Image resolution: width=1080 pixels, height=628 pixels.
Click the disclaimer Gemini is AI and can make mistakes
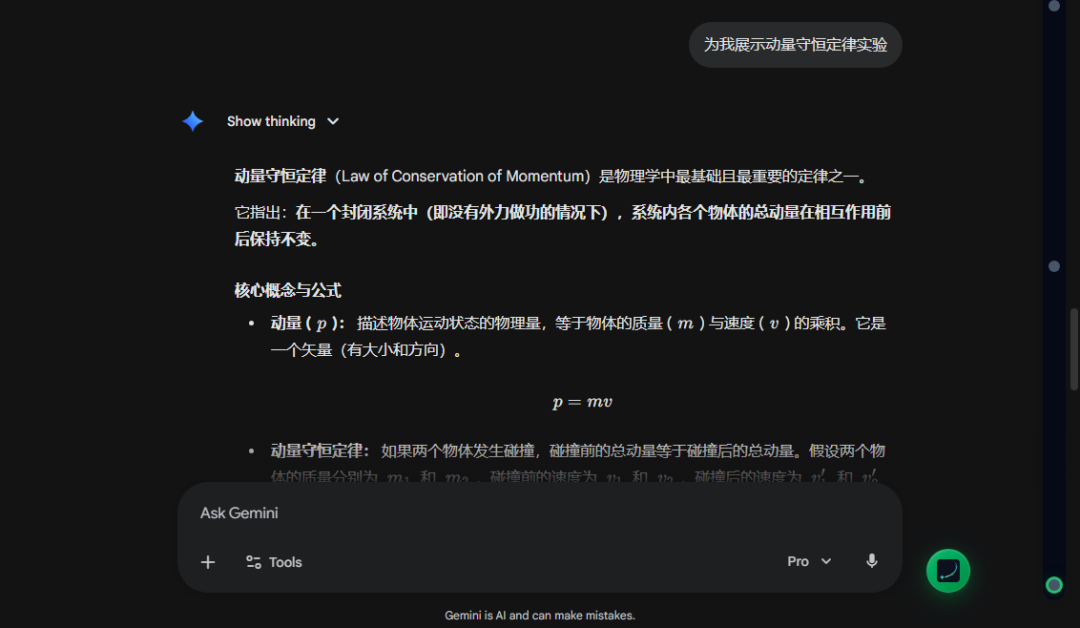(x=540, y=616)
